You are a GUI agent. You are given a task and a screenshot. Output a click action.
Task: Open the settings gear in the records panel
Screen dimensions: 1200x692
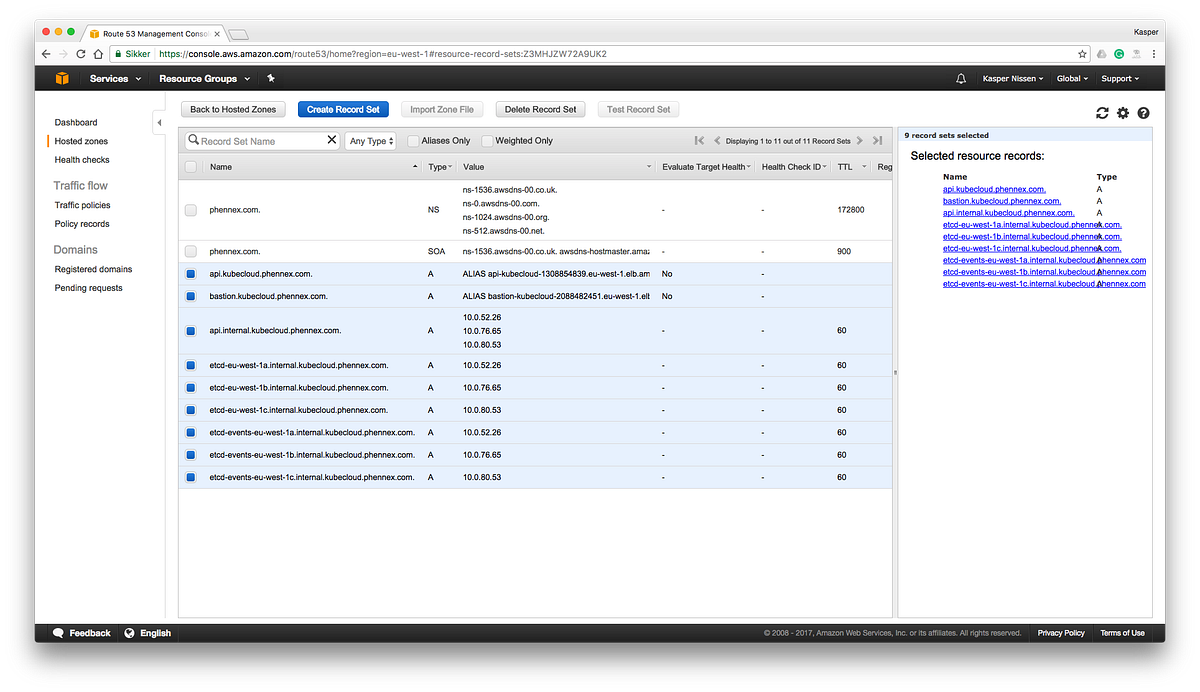coord(1122,113)
